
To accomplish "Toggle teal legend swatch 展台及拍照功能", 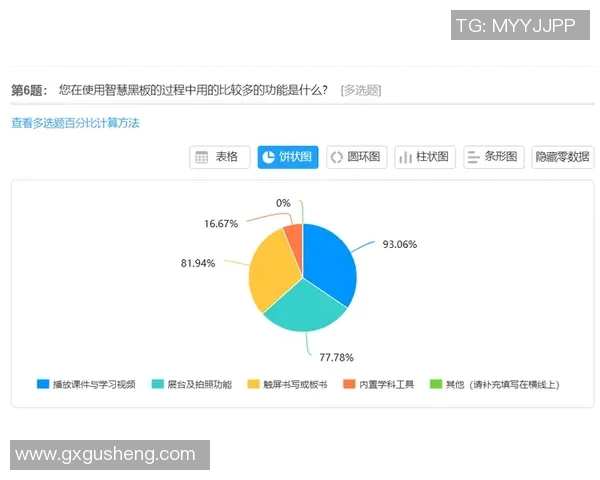I will 158,384.
